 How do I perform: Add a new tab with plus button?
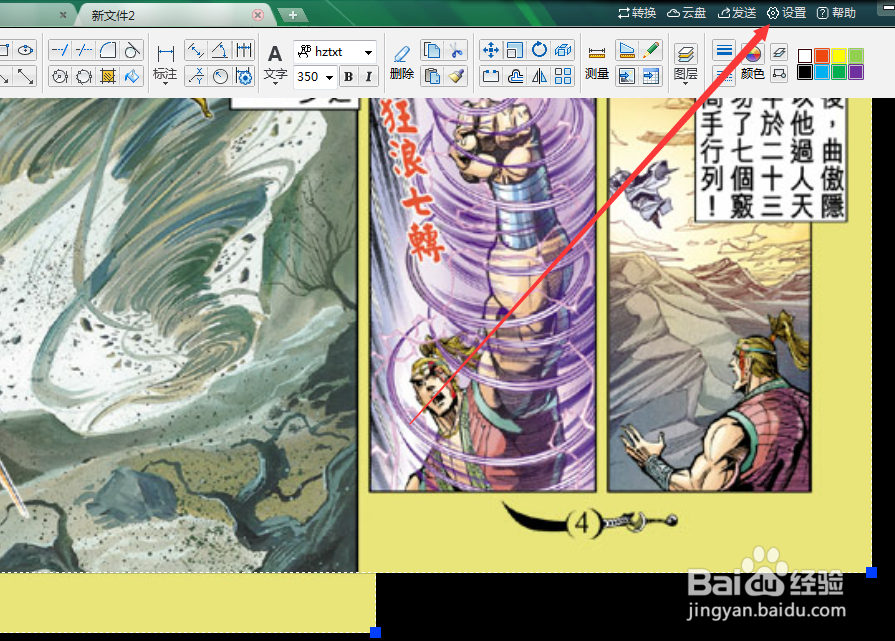pyautogui.click(x=293, y=15)
